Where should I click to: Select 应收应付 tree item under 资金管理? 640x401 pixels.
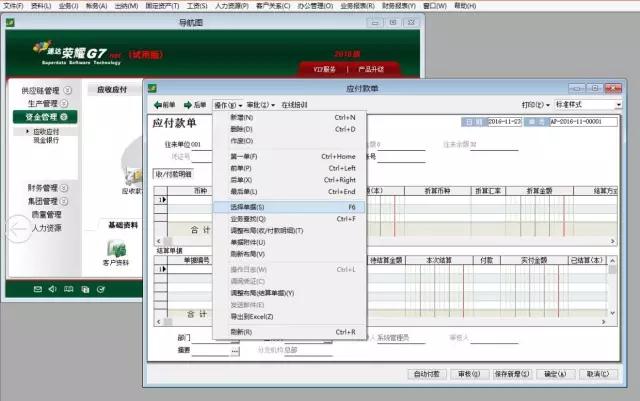[46, 131]
